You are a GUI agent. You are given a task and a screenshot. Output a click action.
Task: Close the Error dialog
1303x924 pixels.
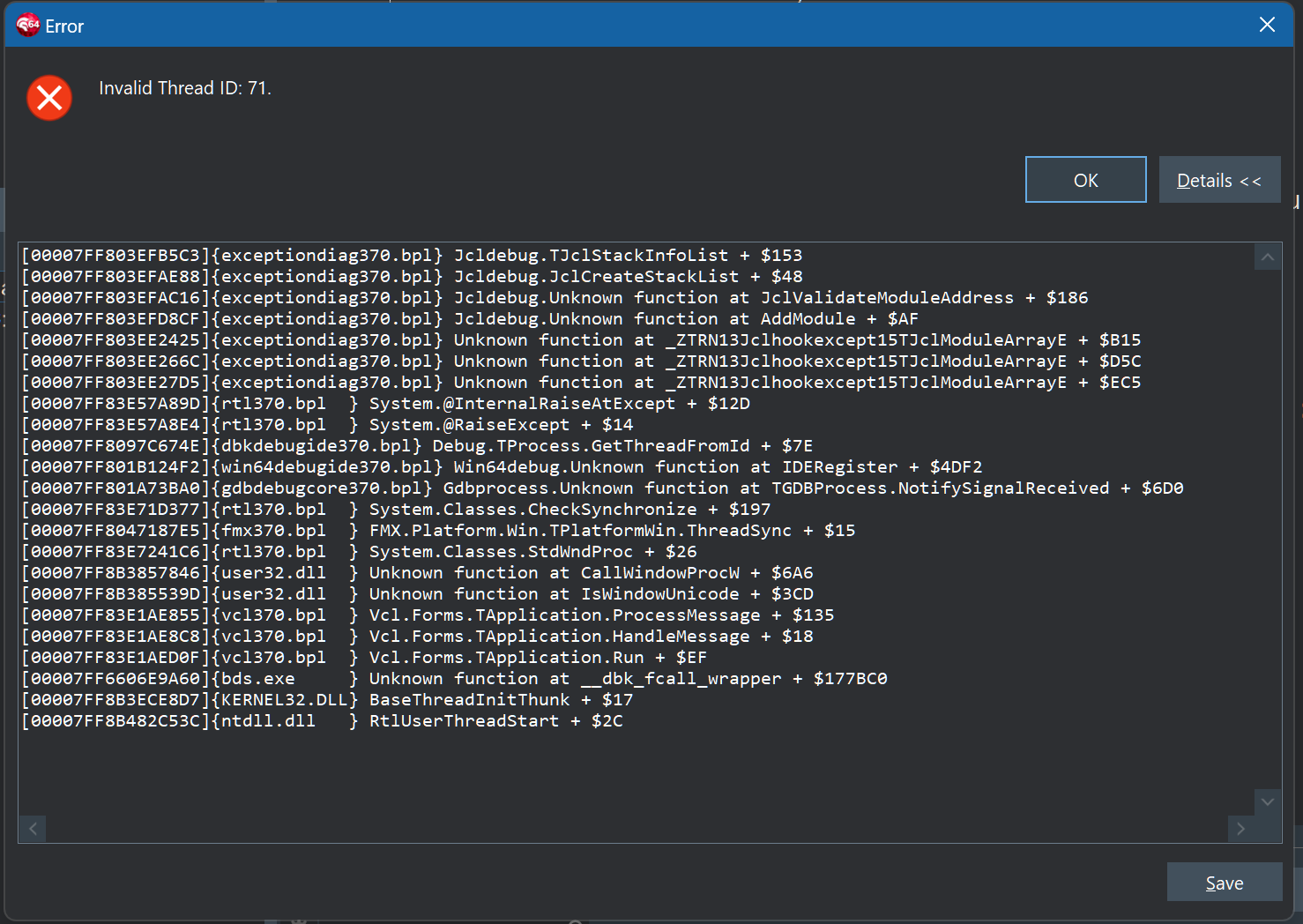(1267, 25)
